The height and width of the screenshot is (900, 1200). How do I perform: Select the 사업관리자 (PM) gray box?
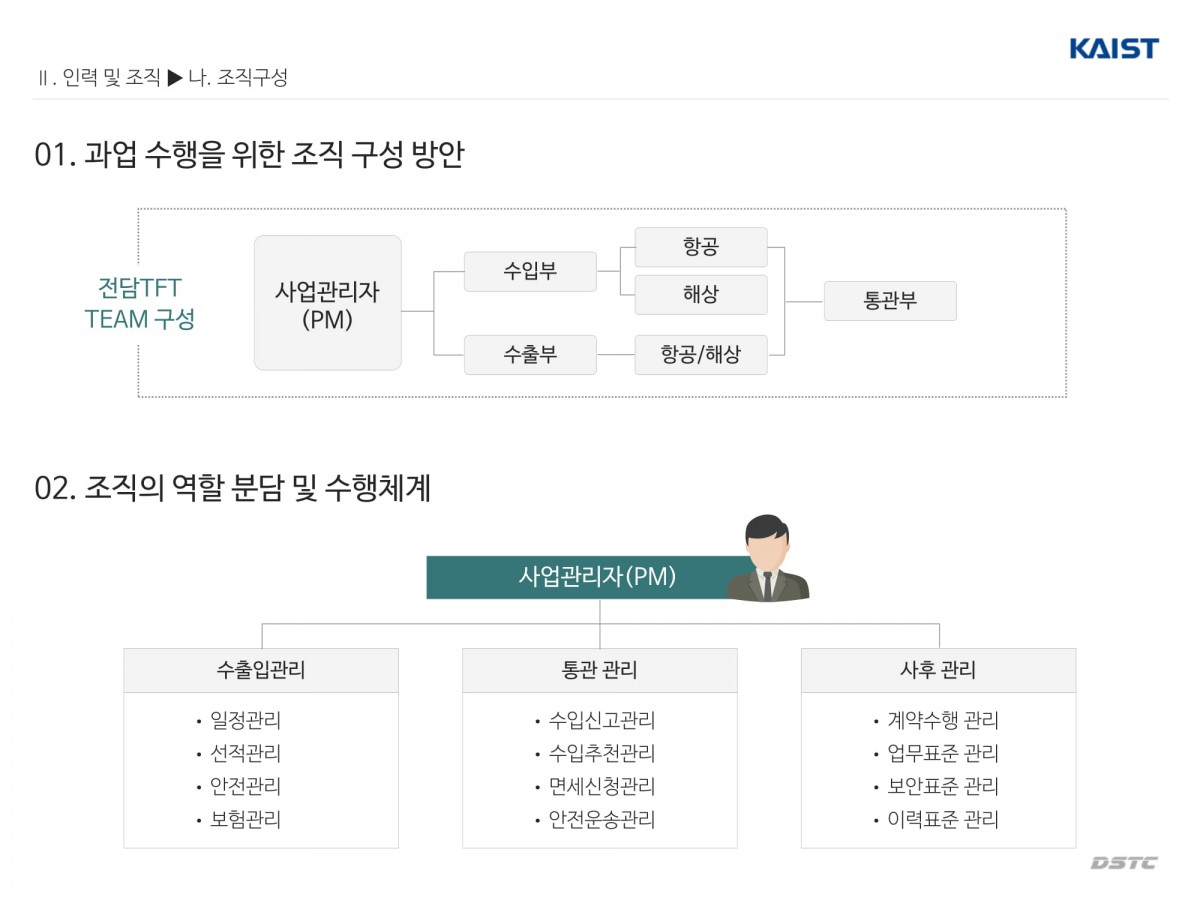click(x=328, y=303)
